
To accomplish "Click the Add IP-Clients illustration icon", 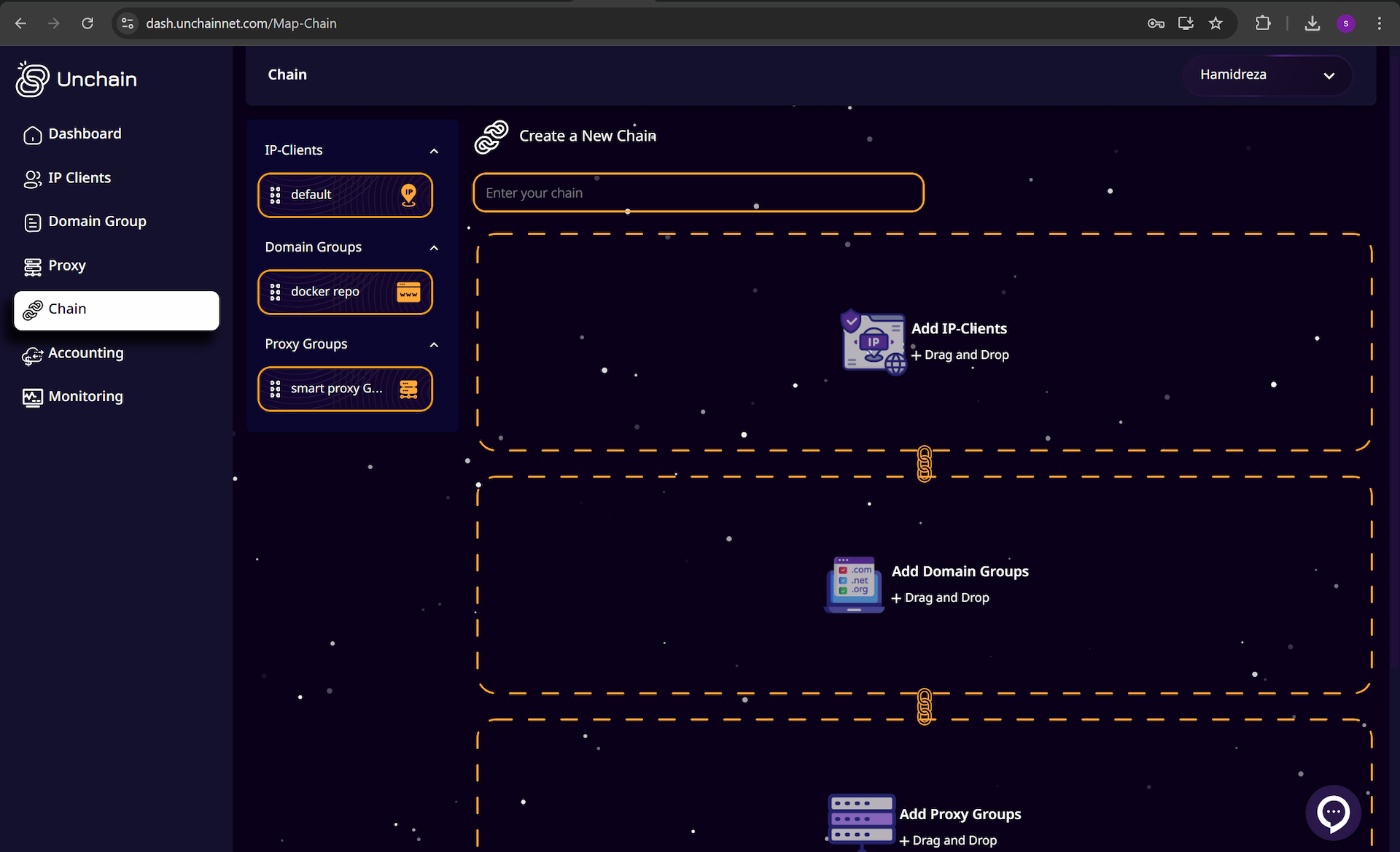I will click(874, 341).
